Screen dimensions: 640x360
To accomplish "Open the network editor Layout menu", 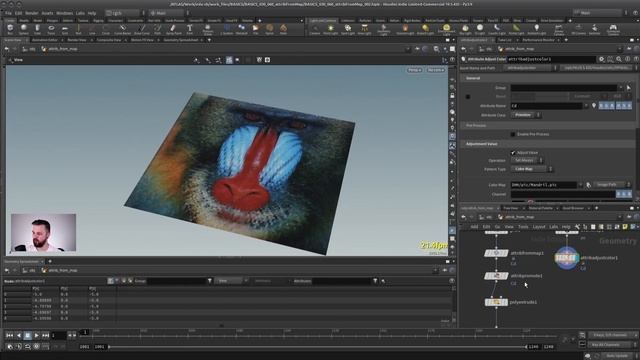I will (x=539, y=227).
